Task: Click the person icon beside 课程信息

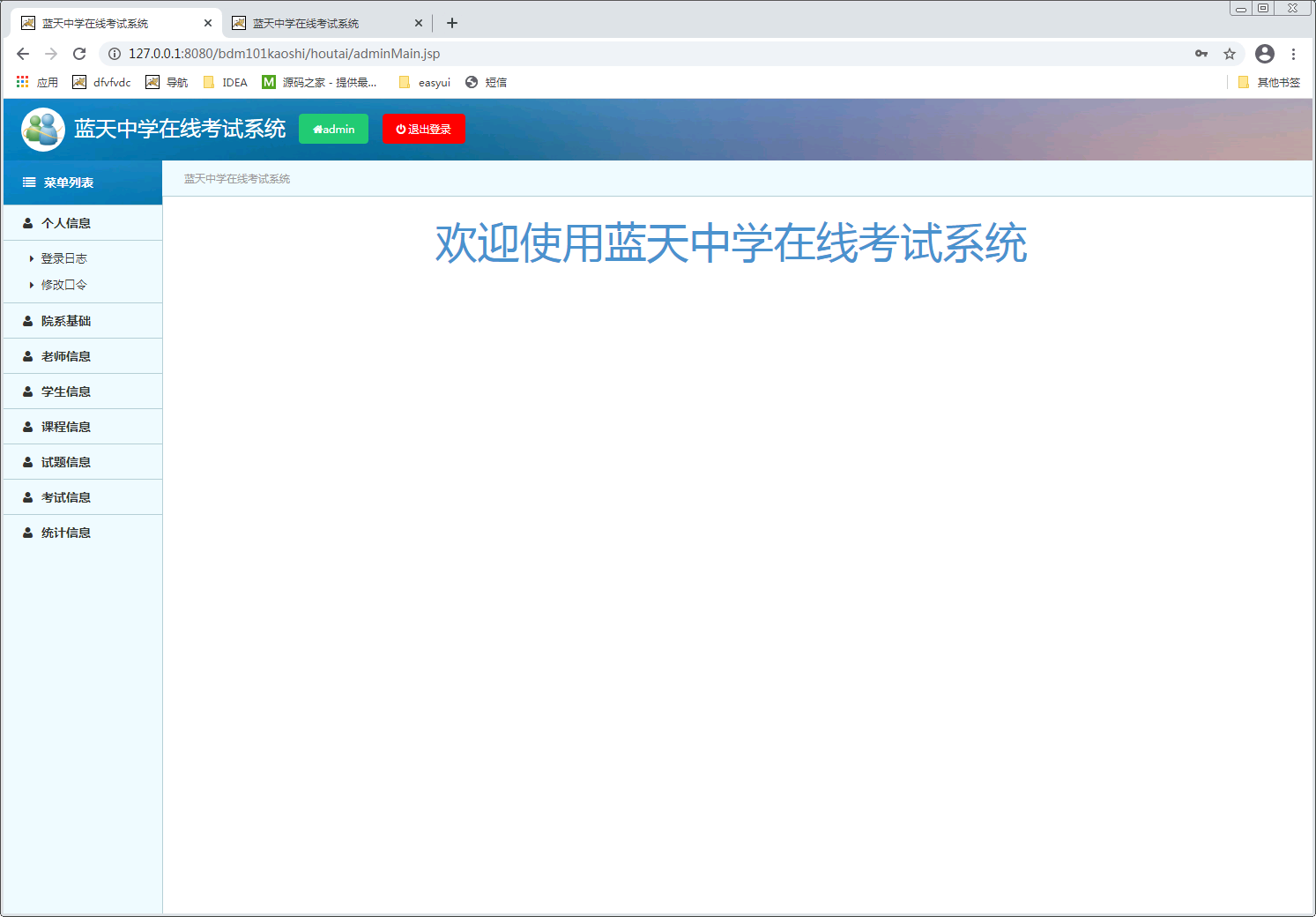Action: [x=28, y=427]
